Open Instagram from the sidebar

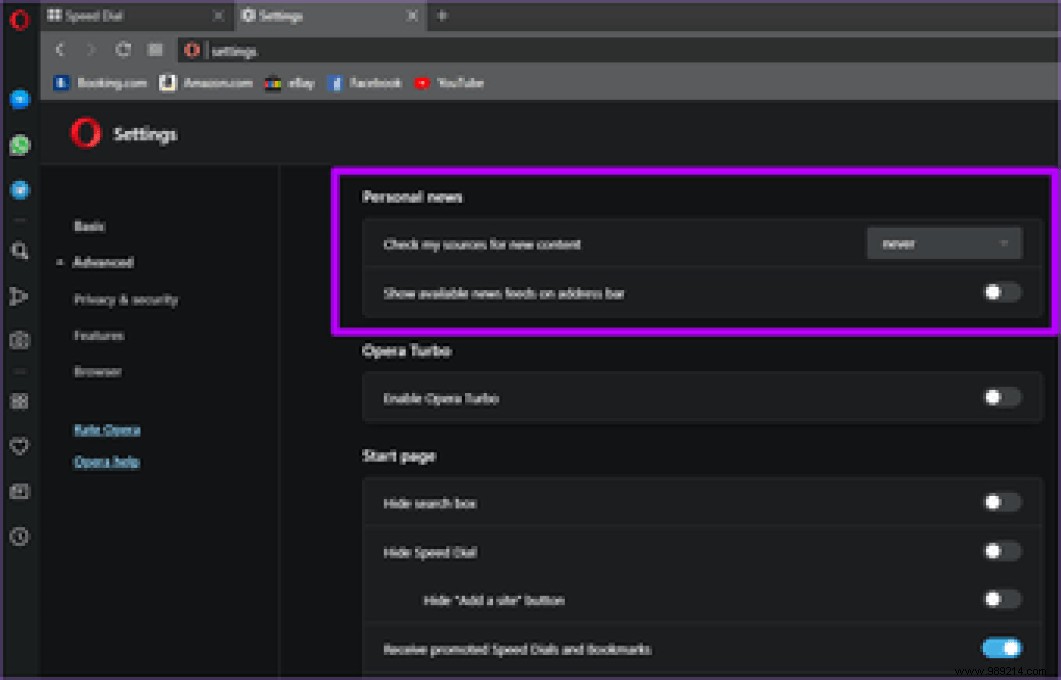(19, 340)
